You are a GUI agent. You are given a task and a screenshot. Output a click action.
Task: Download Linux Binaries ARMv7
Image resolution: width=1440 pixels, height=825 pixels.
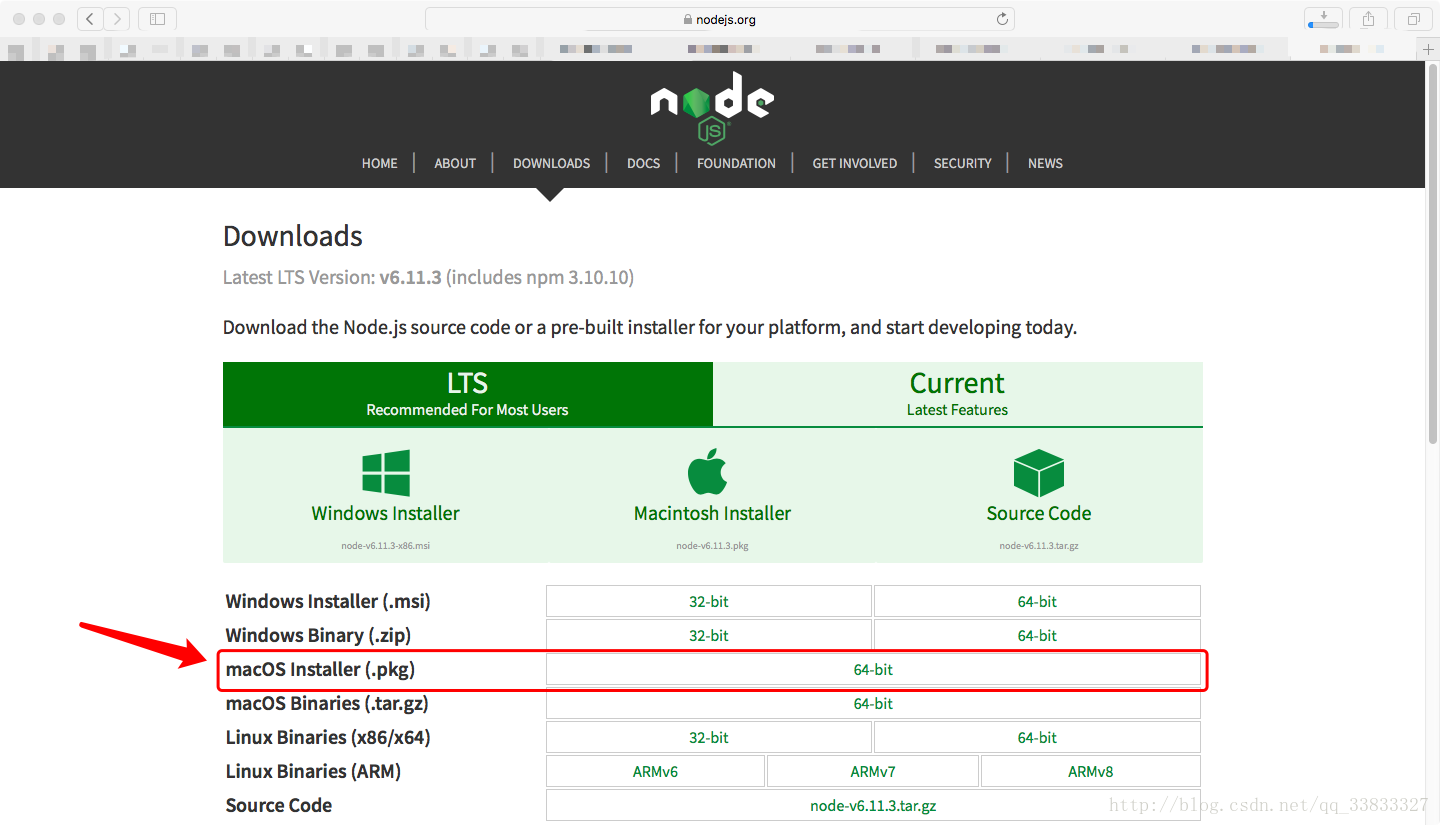(x=873, y=771)
